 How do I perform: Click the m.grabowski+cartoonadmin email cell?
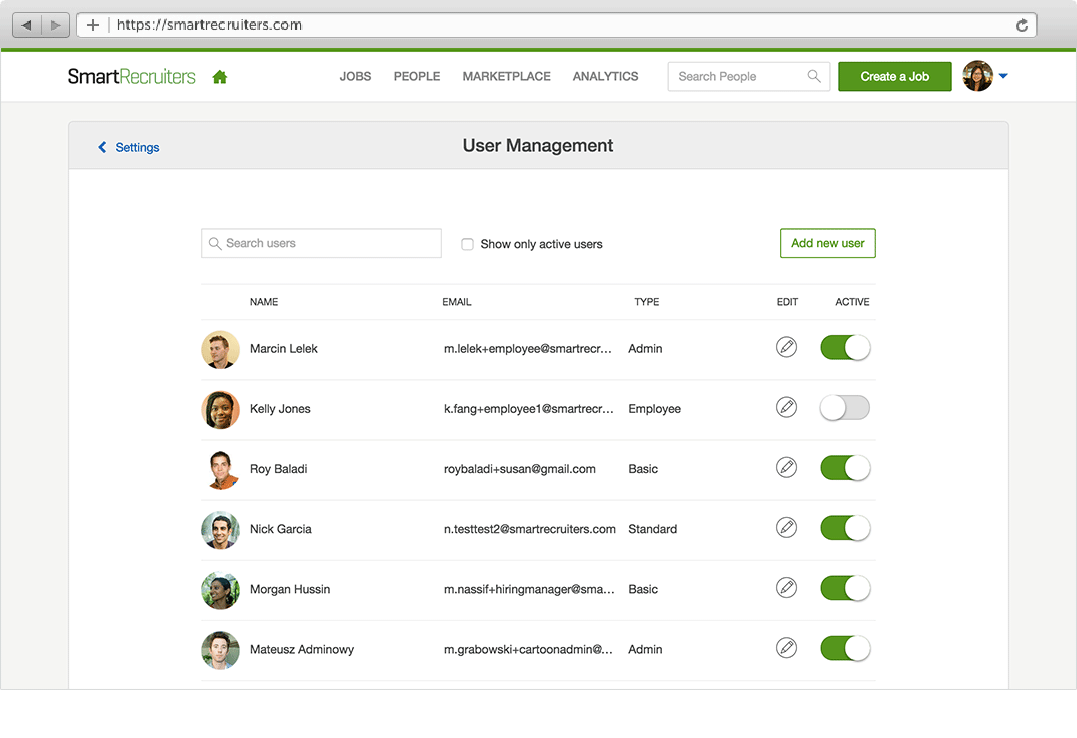click(528, 649)
